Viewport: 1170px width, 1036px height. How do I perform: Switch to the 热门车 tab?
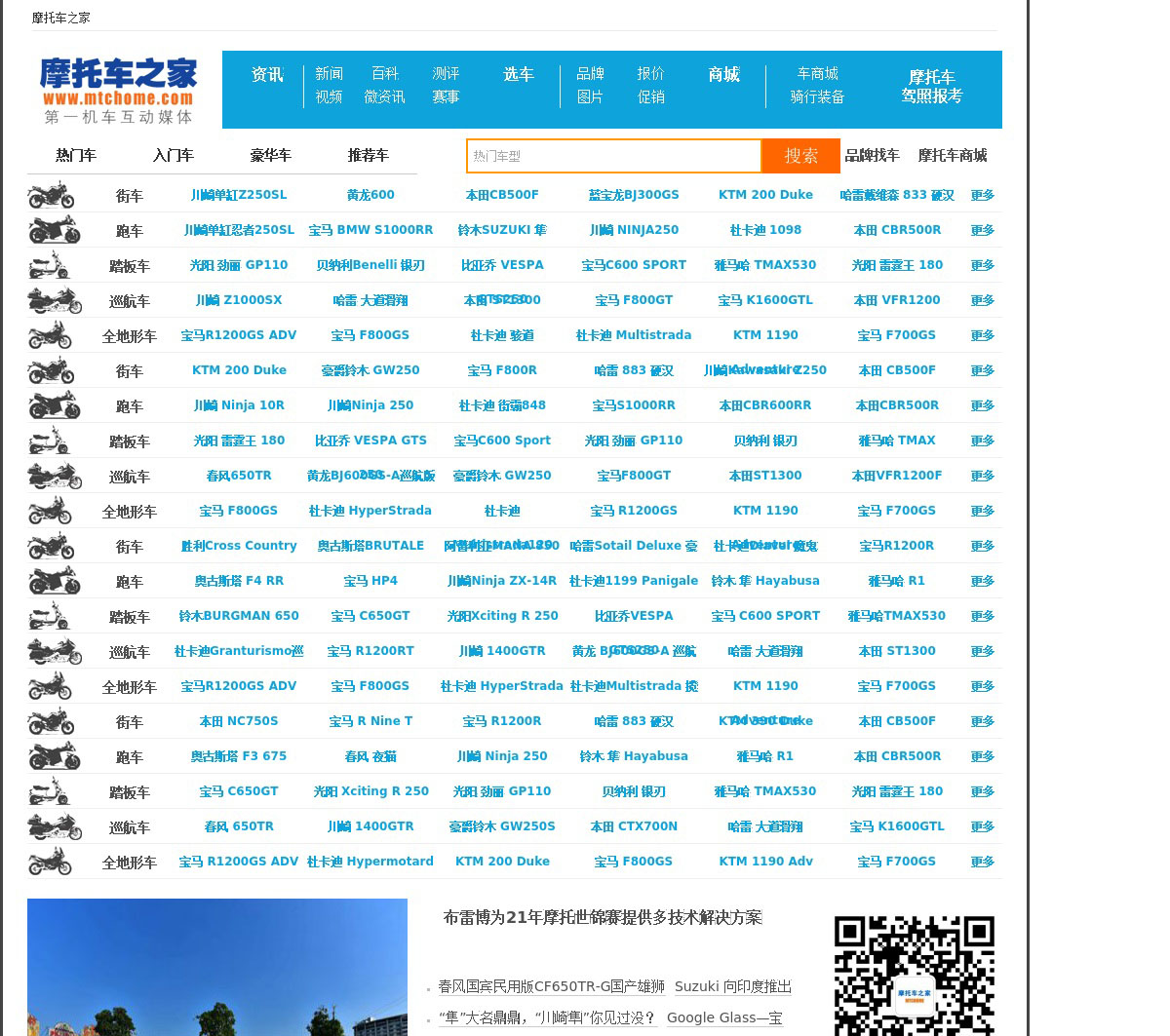76,156
